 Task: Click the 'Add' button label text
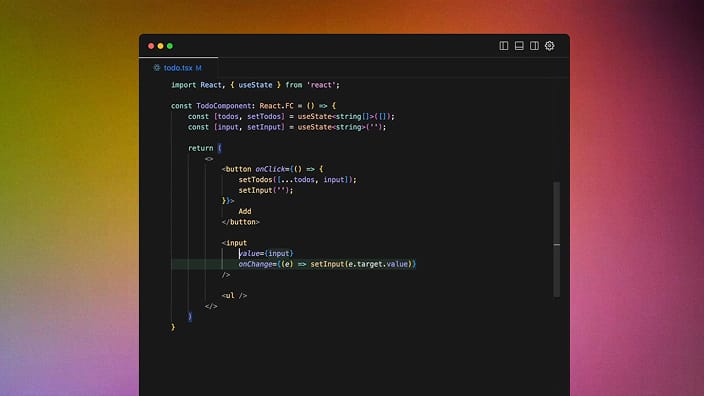click(245, 211)
